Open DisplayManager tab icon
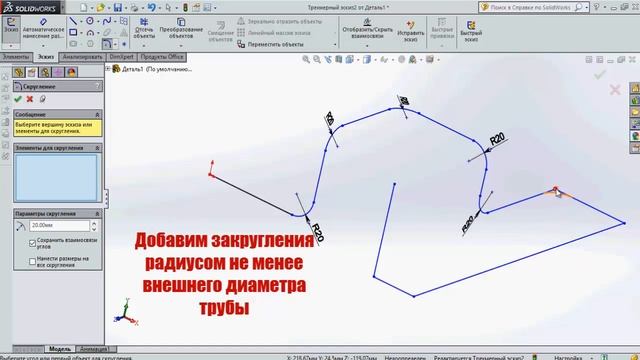This screenshot has height=360, width=640. (71, 73)
